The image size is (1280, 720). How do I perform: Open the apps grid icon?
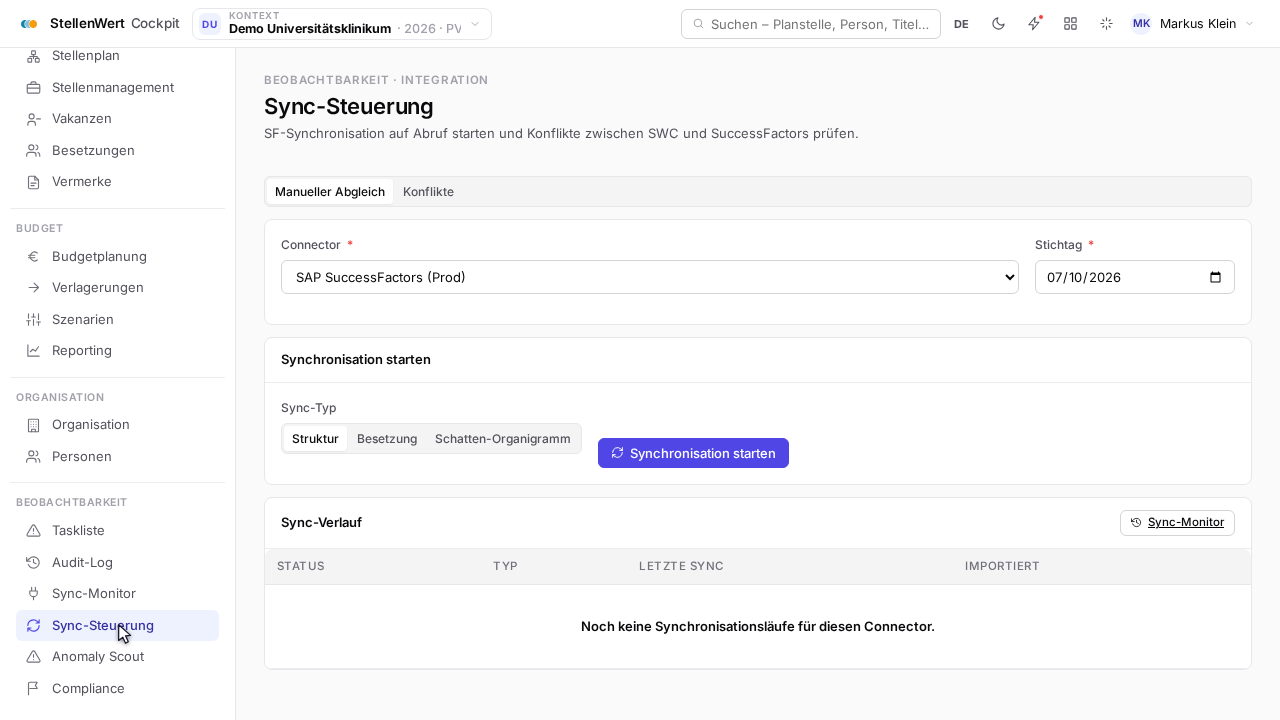pyautogui.click(x=1070, y=24)
